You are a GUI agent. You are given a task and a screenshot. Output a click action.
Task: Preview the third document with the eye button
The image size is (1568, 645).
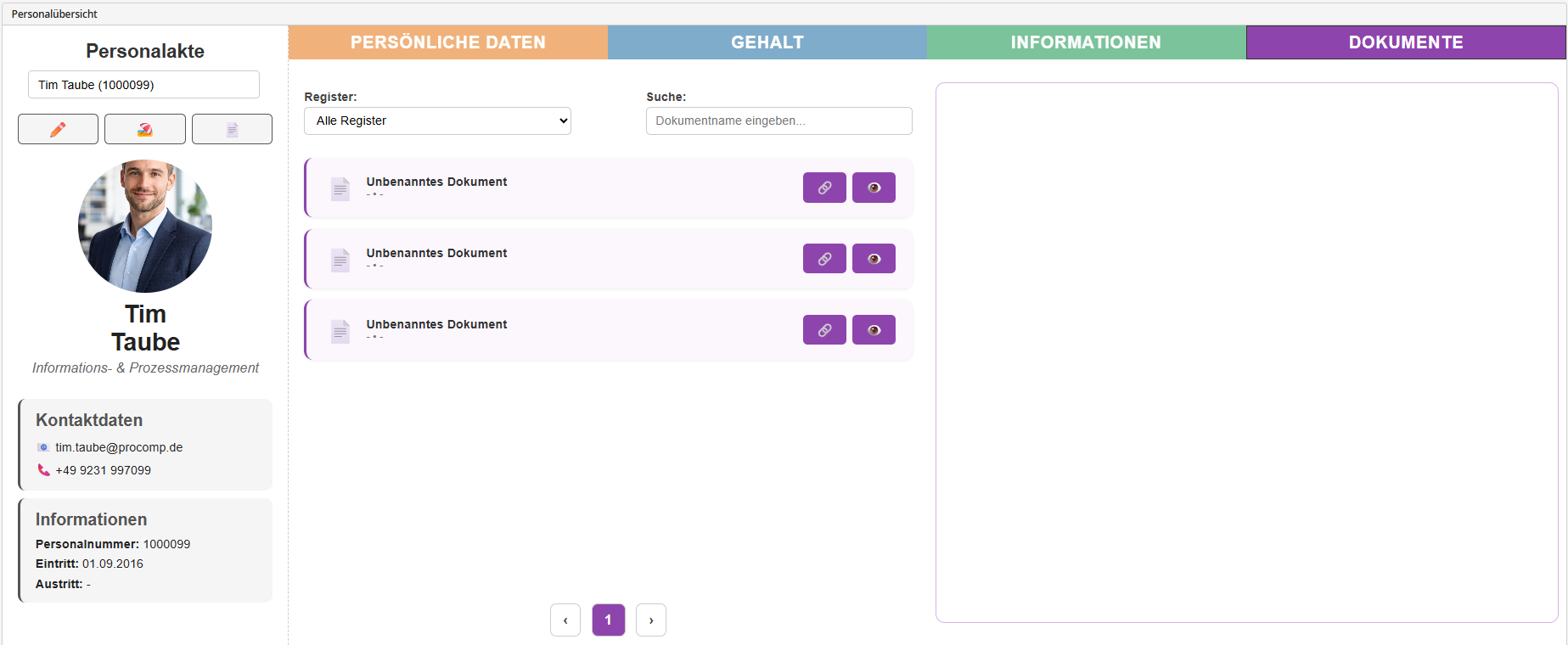pos(874,330)
